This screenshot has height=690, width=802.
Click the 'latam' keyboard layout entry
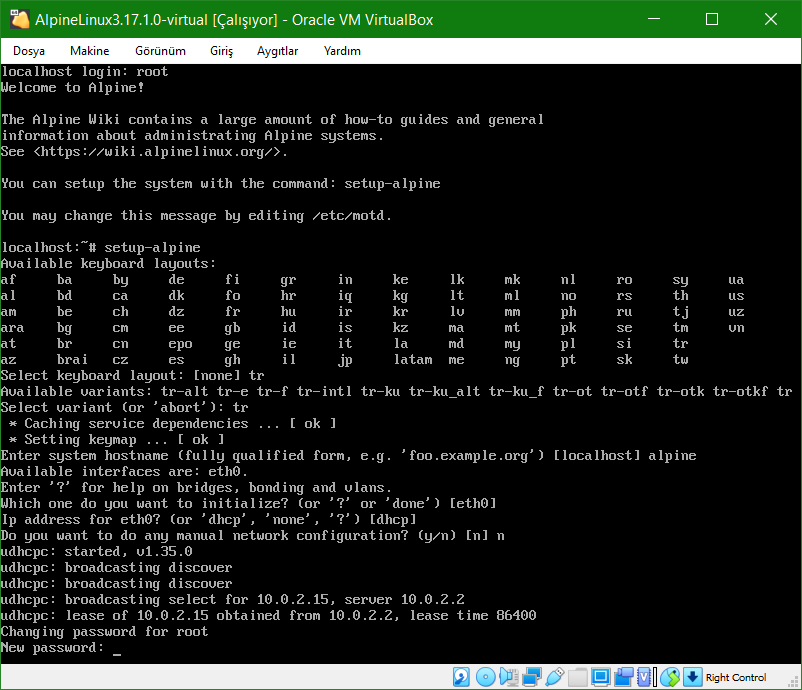[x=413, y=360]
